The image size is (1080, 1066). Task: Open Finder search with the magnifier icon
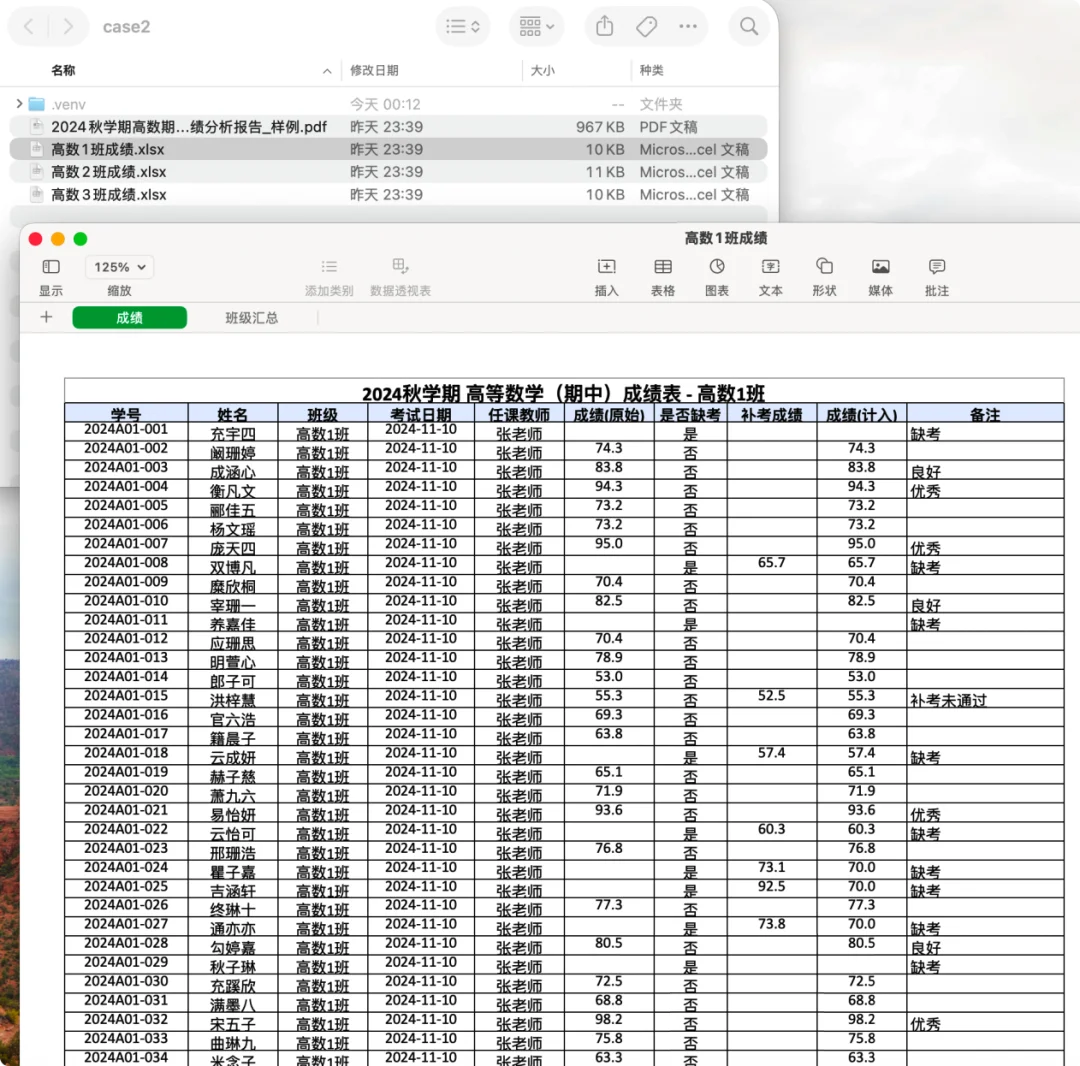(x=749, y=26)
